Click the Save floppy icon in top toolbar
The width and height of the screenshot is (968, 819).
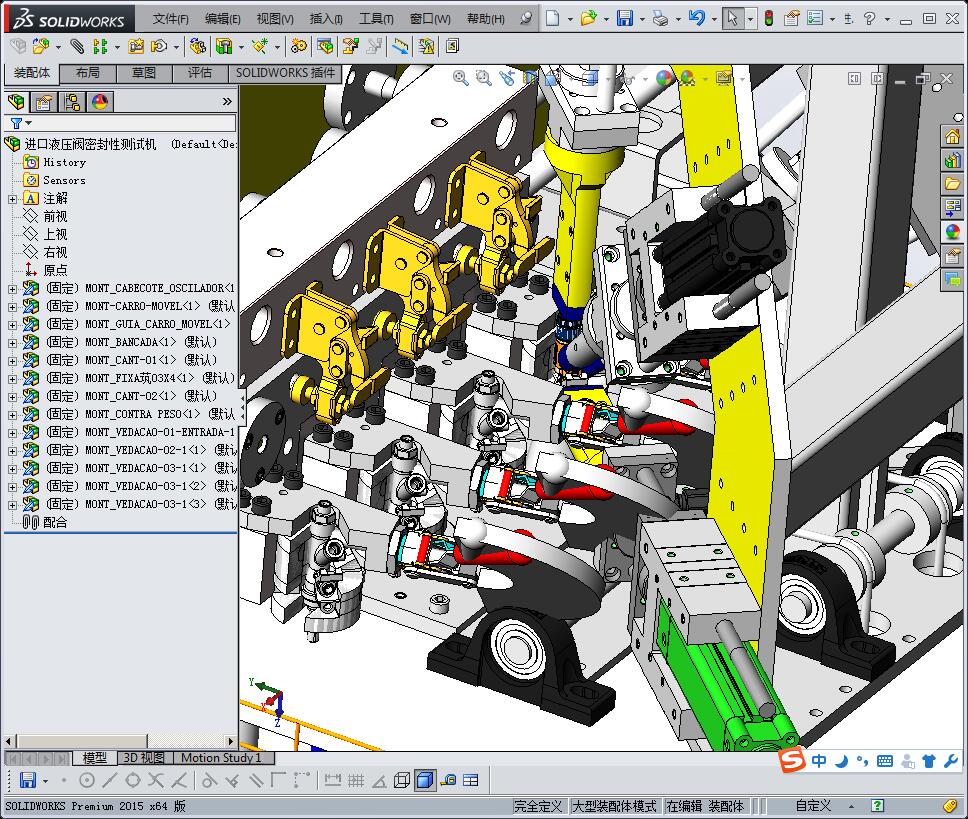625,18
